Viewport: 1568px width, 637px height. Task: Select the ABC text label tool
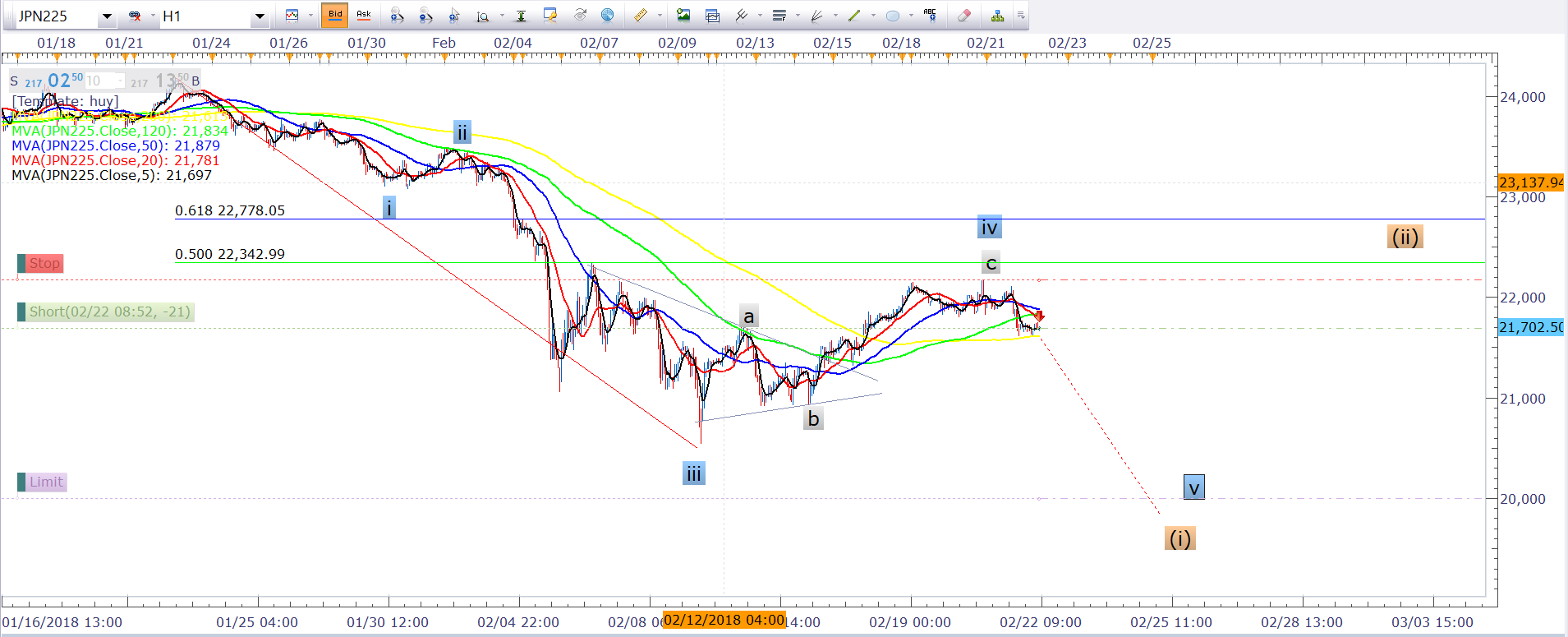coord(930,15)
